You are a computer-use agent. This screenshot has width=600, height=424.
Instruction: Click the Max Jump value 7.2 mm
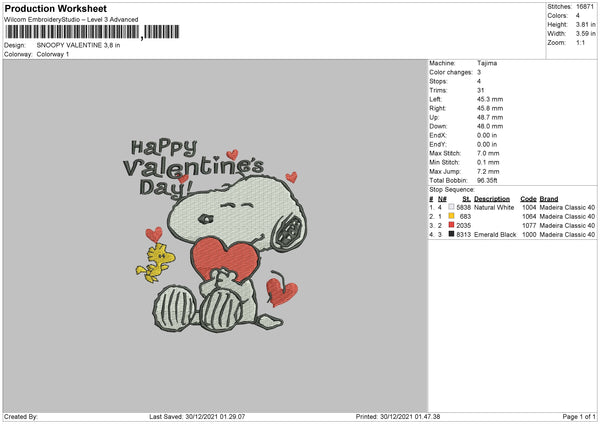488,171
